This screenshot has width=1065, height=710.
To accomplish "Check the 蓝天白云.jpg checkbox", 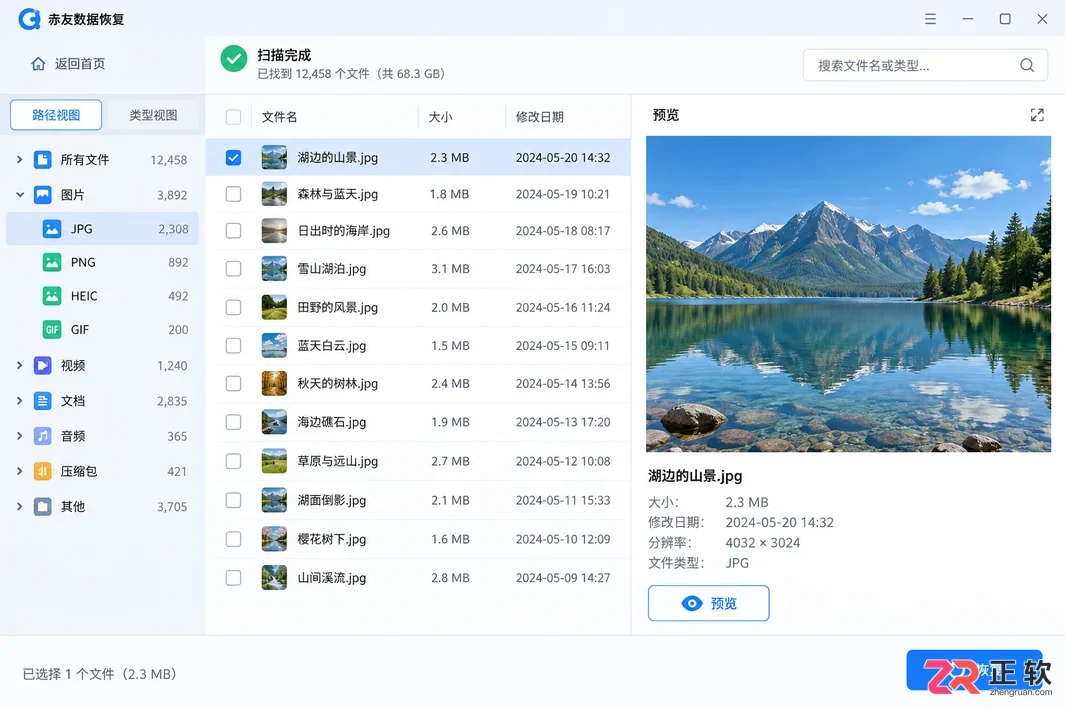I will click(x=233, y=346).
